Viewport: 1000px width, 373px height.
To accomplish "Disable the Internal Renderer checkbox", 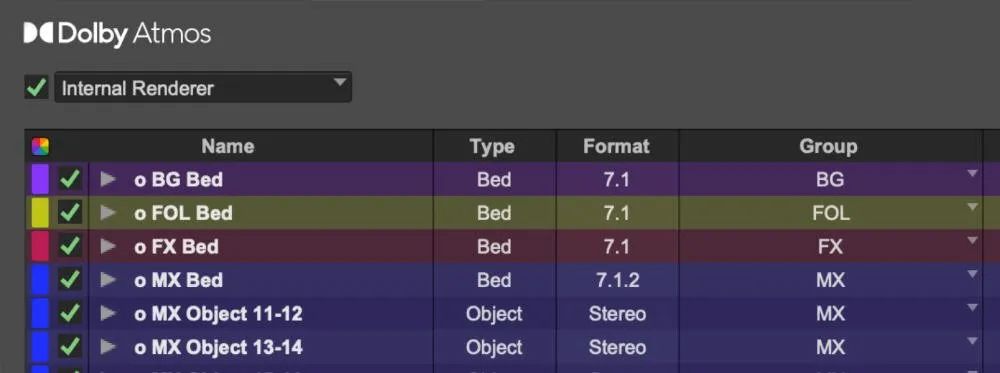I will point(36,87).
